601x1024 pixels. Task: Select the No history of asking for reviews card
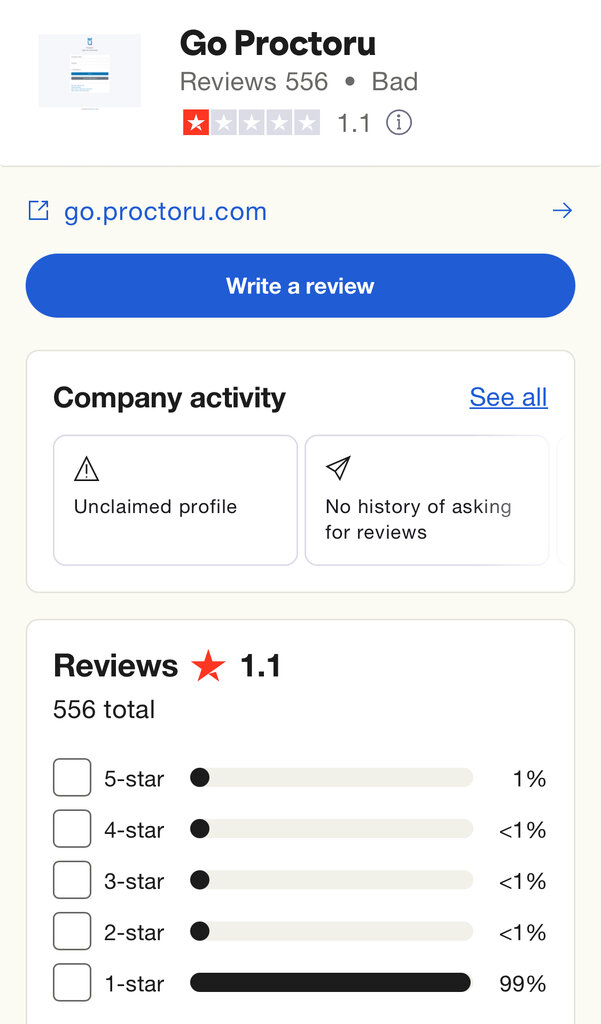pyautogui.click(x=427, y=500)
